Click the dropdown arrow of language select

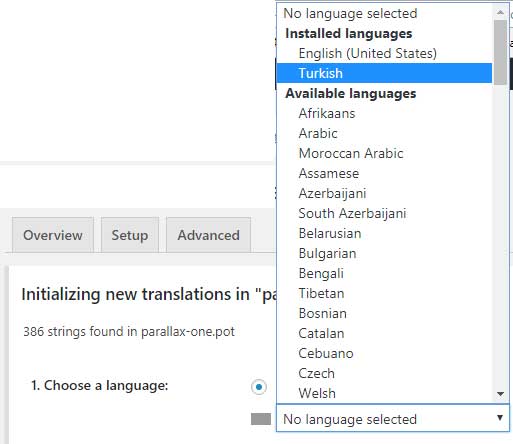[x=500, y=418]
